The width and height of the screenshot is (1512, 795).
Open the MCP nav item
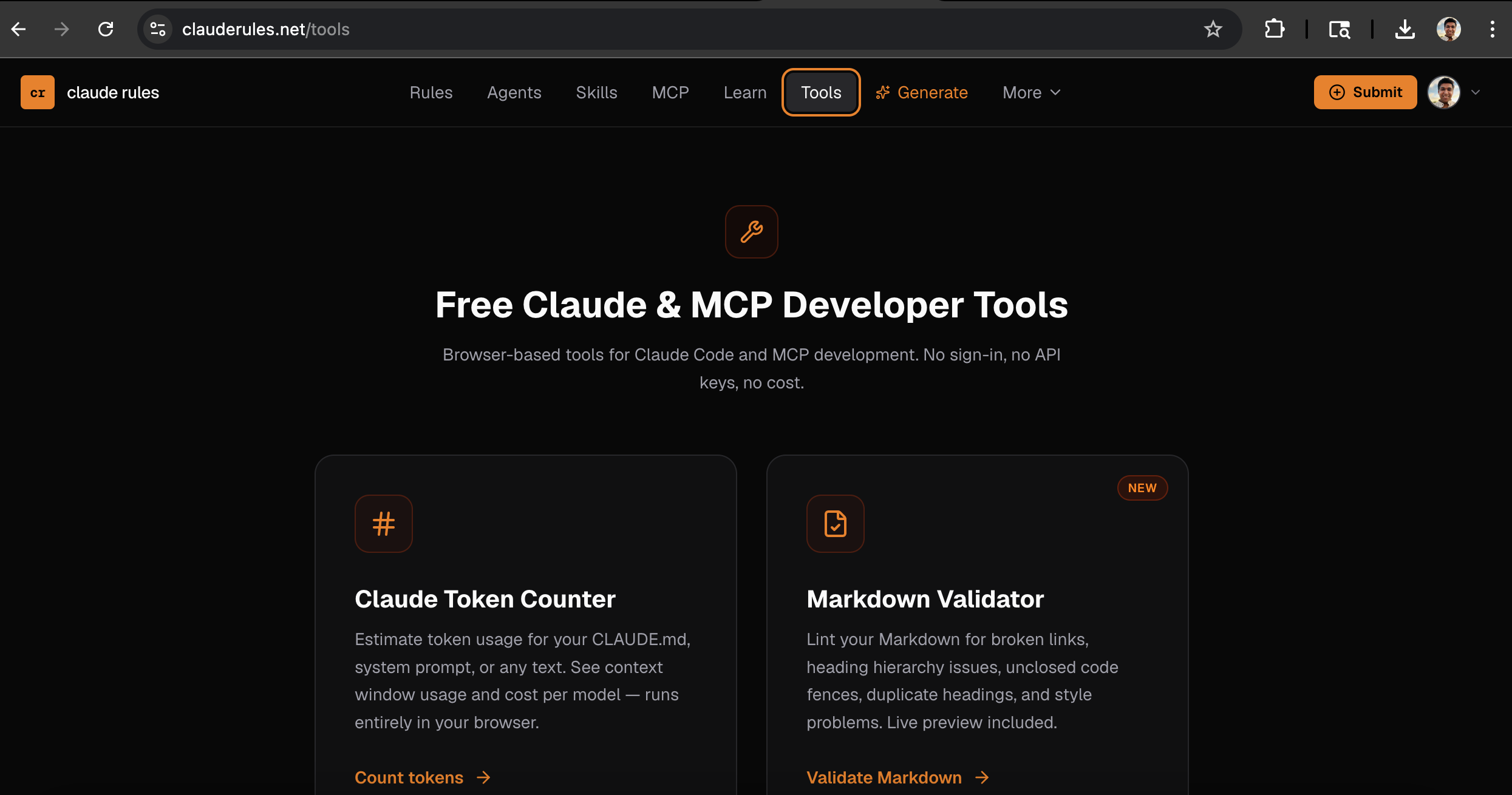(670, 92)
